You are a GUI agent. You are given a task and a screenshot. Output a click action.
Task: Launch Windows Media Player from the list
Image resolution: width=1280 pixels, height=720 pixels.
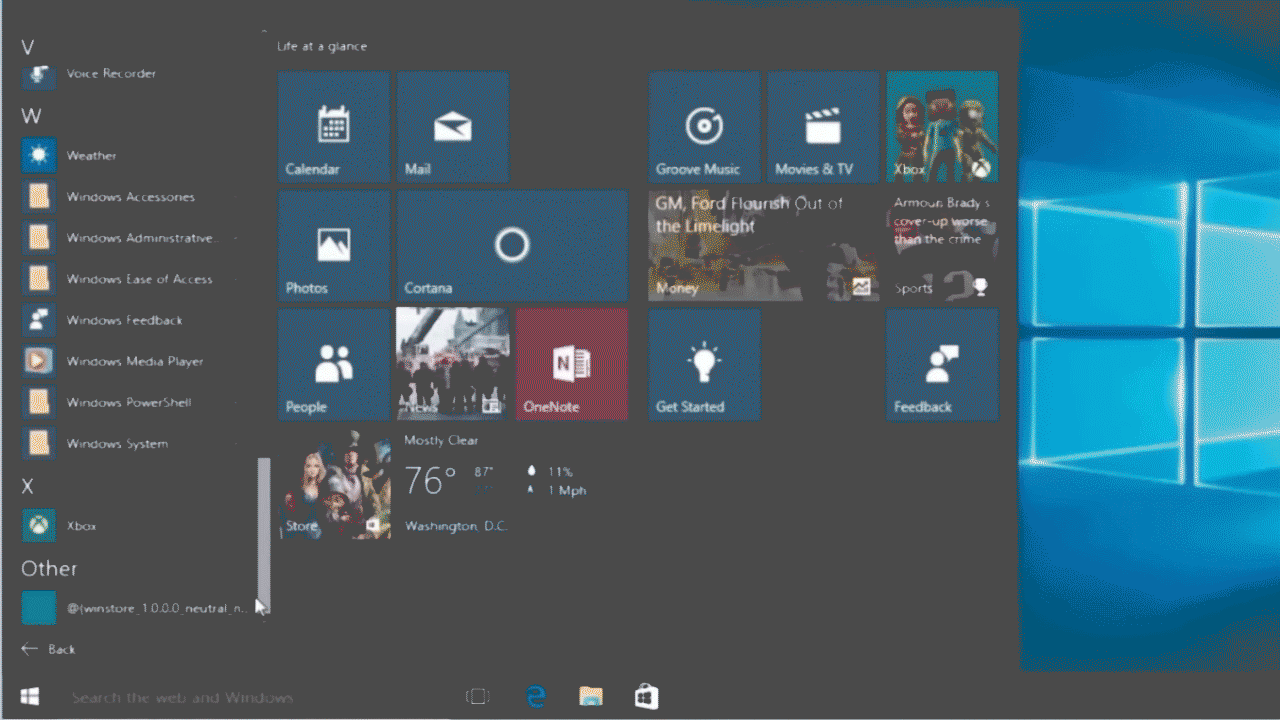(130, 361)
